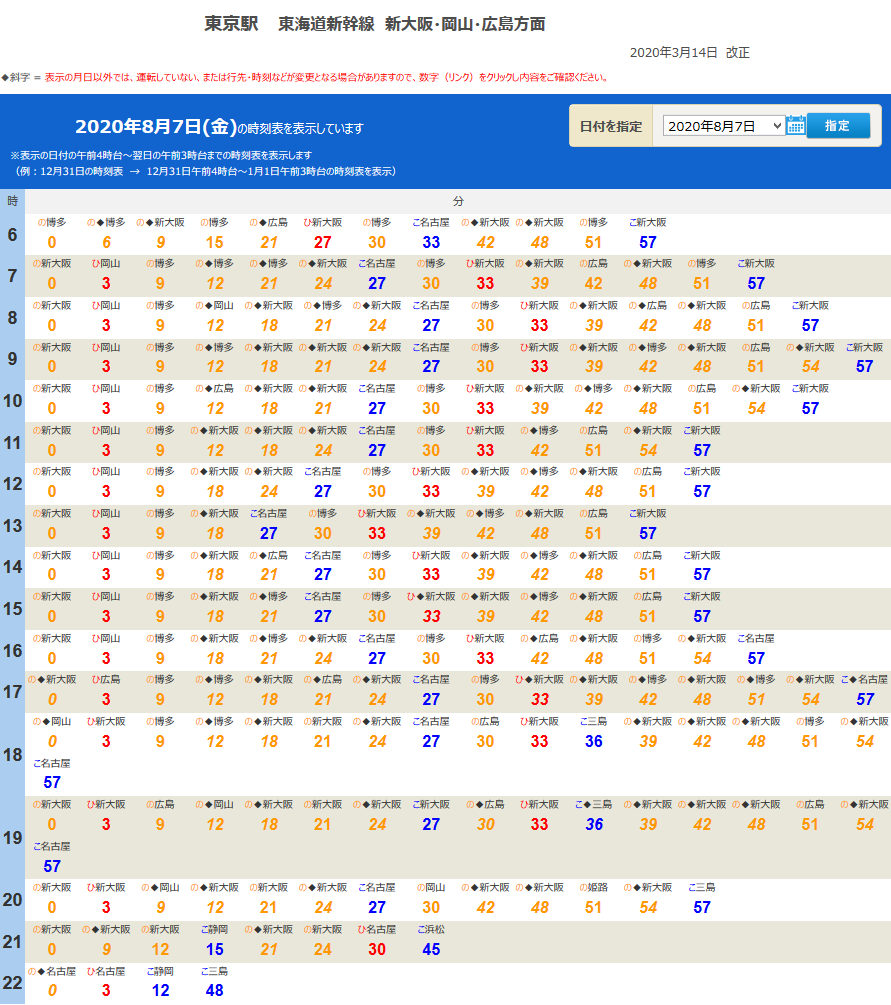Open the calendar date picker icon
This screenshot has height=1005, width=891.
click(x=795, y=125)
